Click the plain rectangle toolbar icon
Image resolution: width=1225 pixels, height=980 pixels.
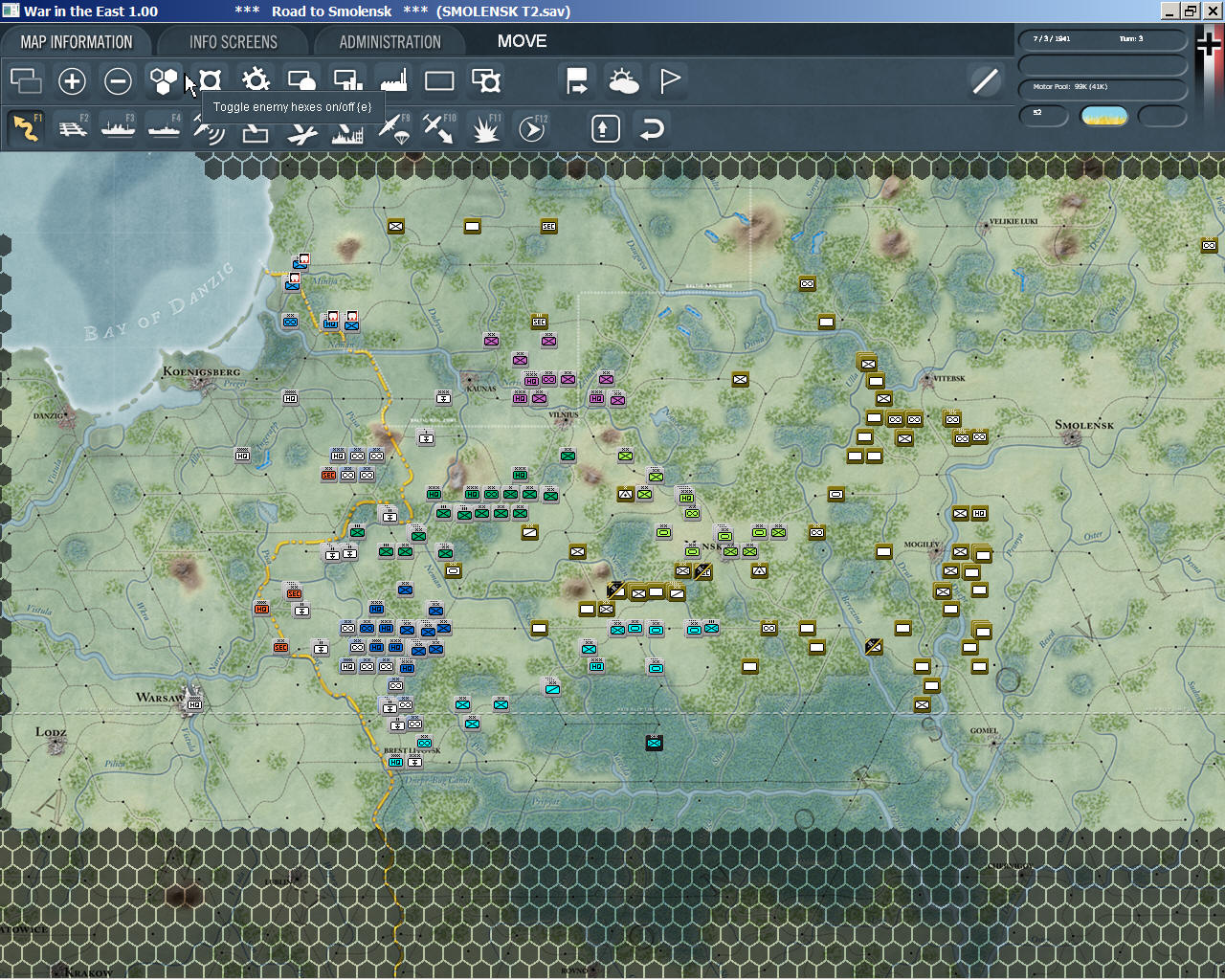click(439, 81)
